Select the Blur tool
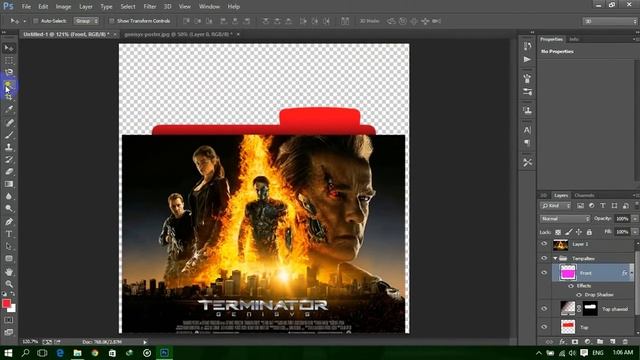Viewport: 640px width, 360px height. (9, 196)
